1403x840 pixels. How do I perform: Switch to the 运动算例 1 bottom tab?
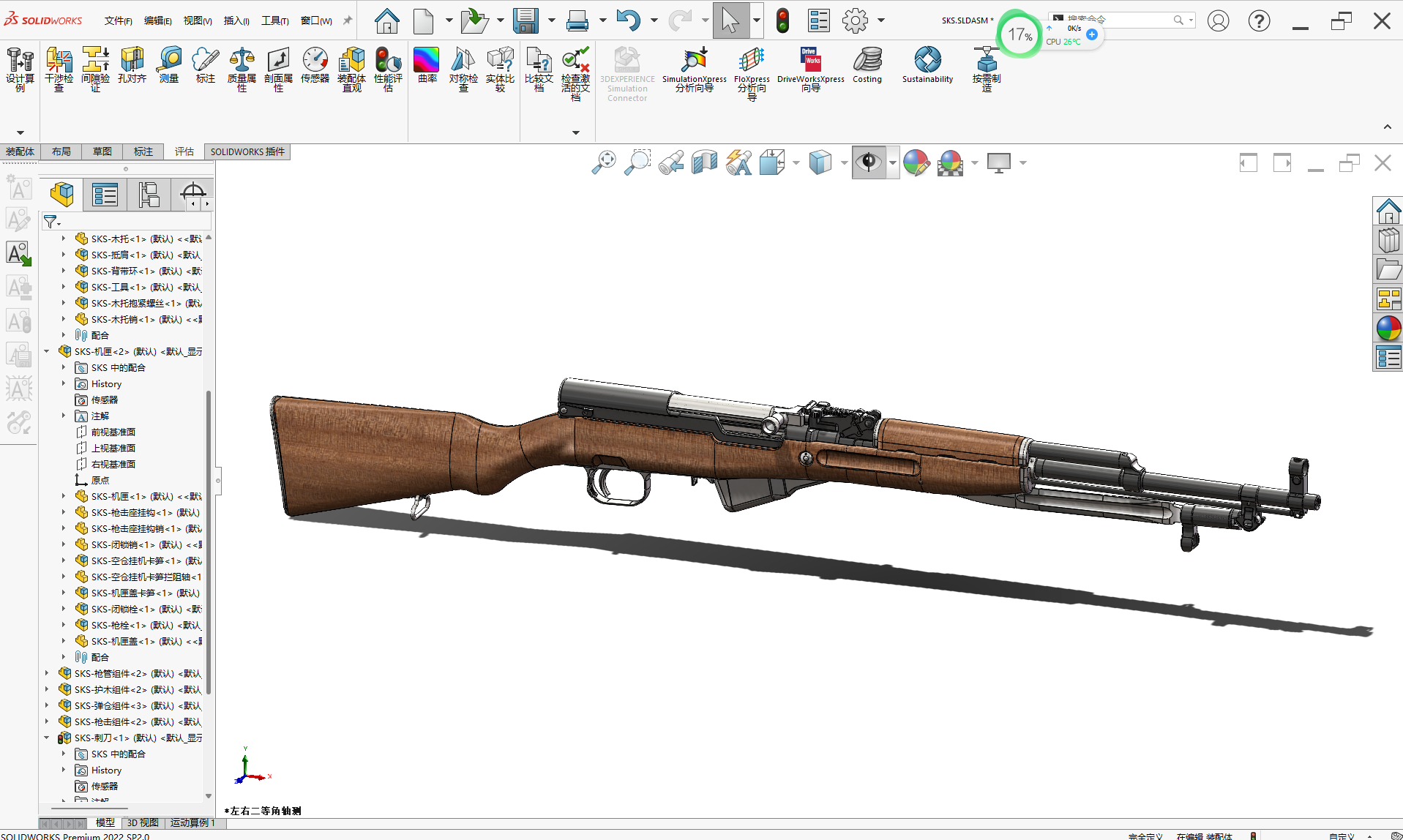tap(192, 823)
